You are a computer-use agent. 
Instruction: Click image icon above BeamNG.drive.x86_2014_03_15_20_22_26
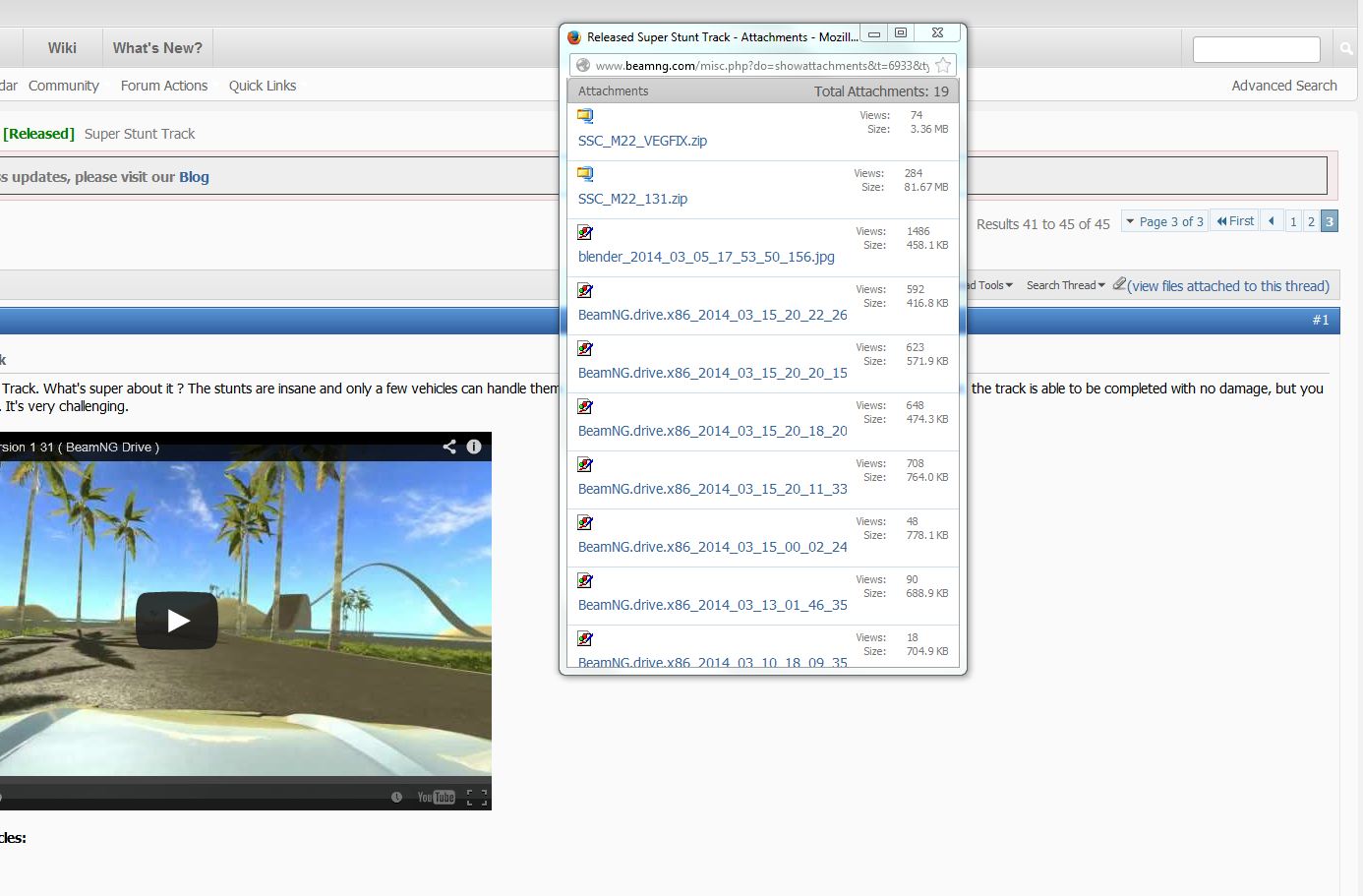click(585, 290)
